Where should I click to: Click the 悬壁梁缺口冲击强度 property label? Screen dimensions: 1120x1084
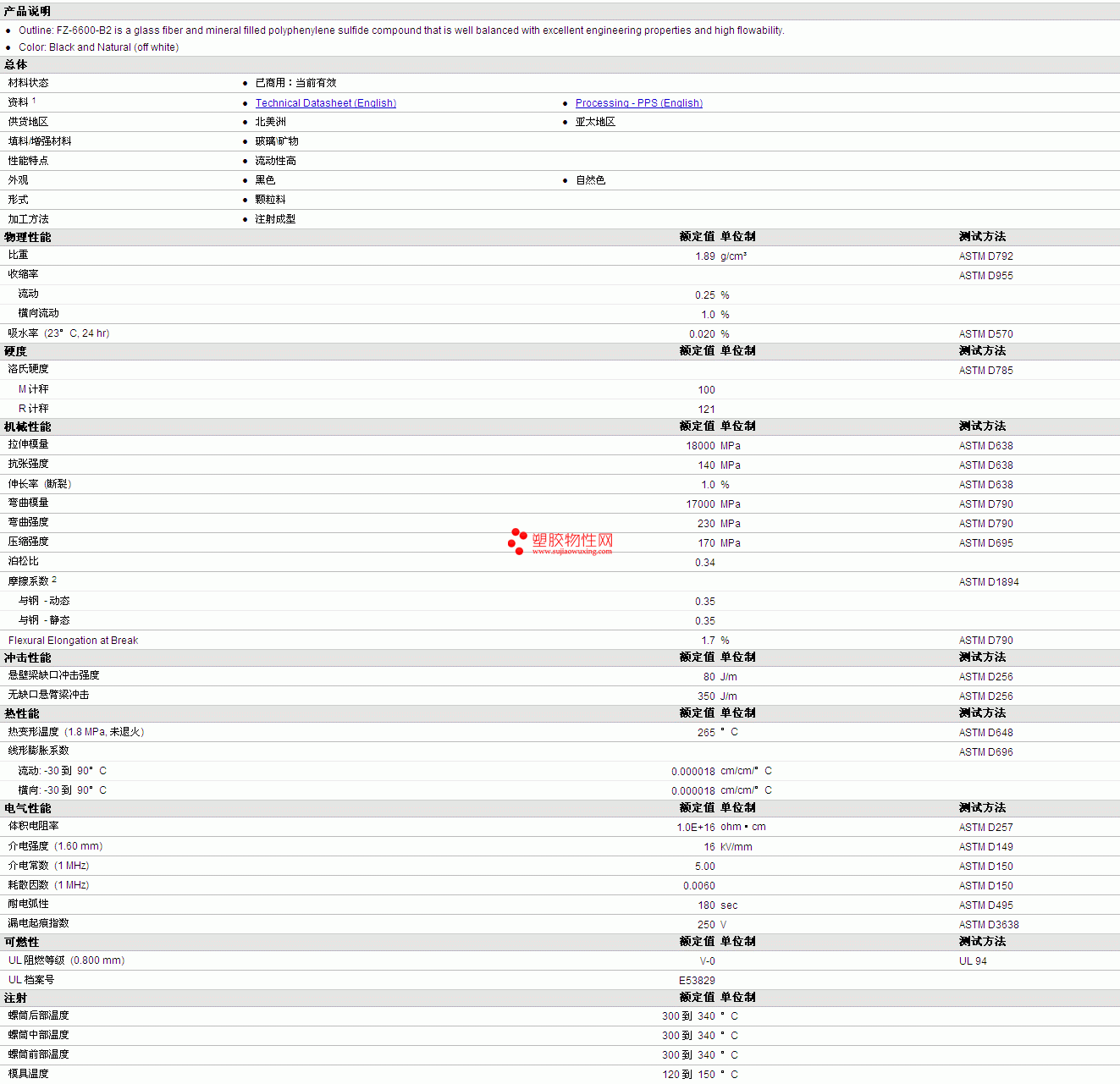[x=54, y=675]
